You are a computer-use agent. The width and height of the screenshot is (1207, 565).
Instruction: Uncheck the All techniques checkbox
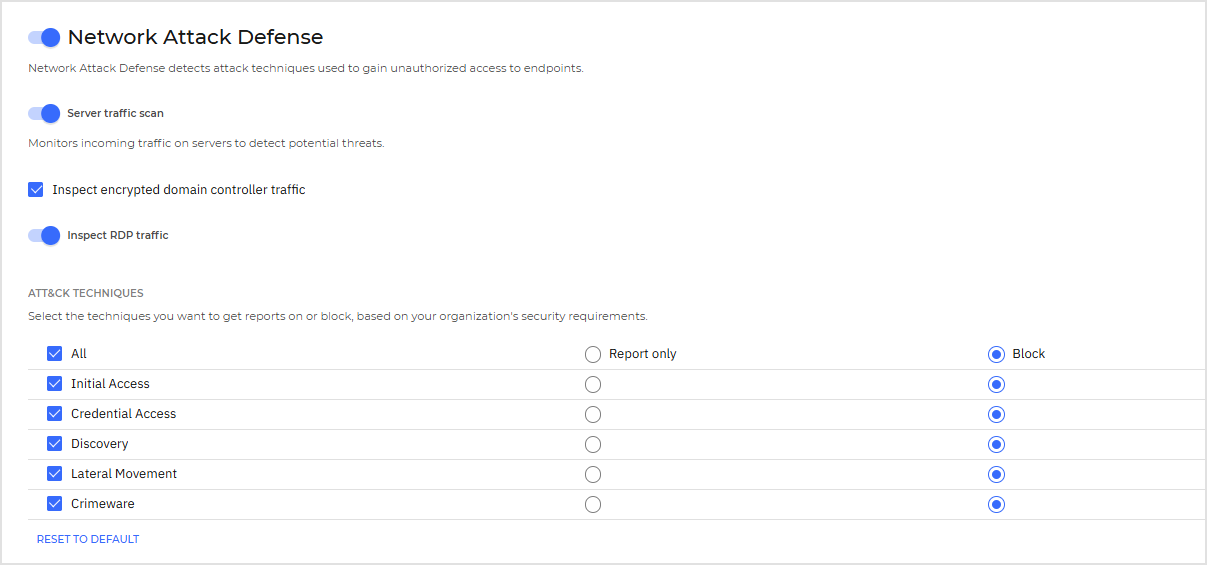[x=55, y=354]
